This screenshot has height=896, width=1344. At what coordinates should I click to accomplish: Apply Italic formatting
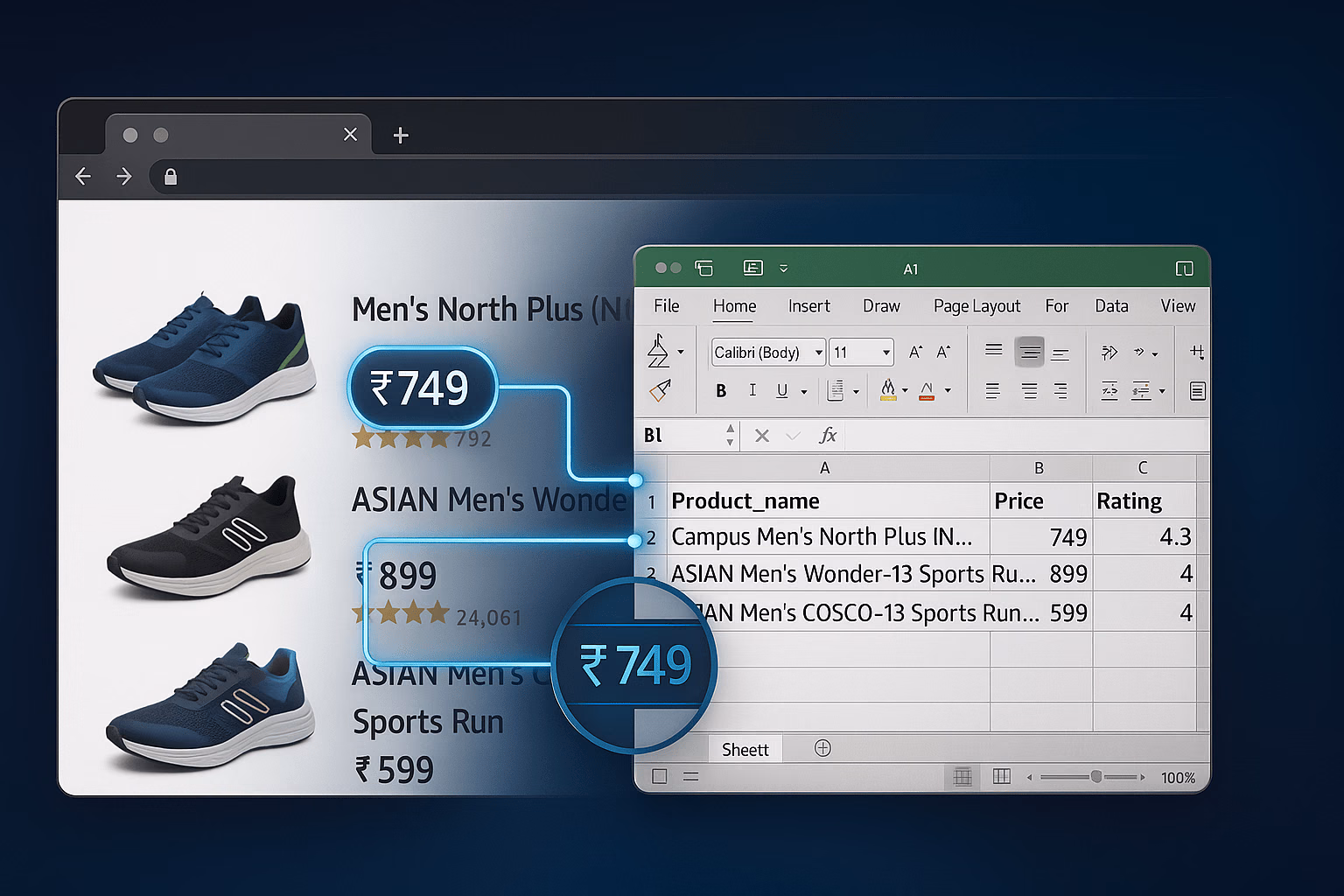coord(752,390)
